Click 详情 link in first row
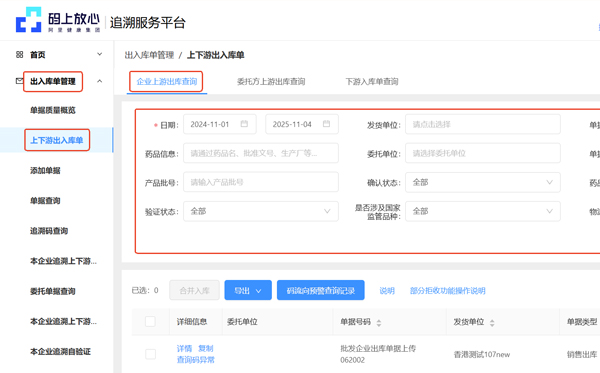The image size is (600, 373). point(184,349)
